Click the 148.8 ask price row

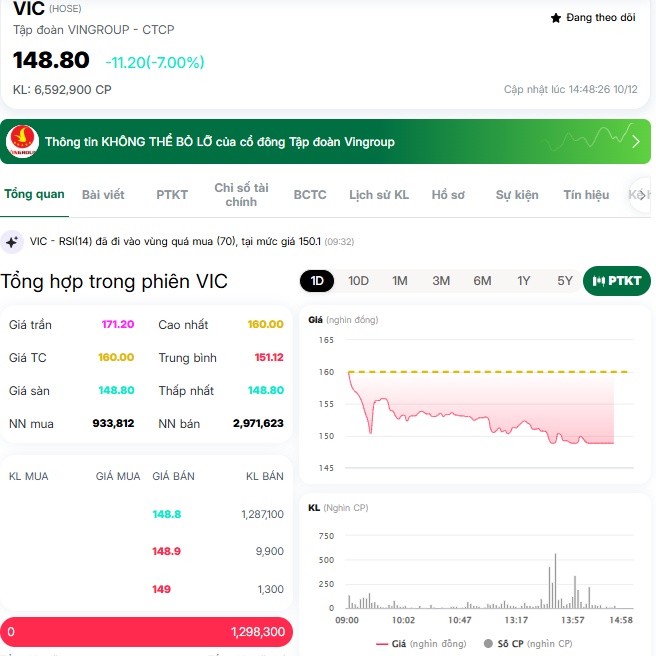tap(167, 514)
